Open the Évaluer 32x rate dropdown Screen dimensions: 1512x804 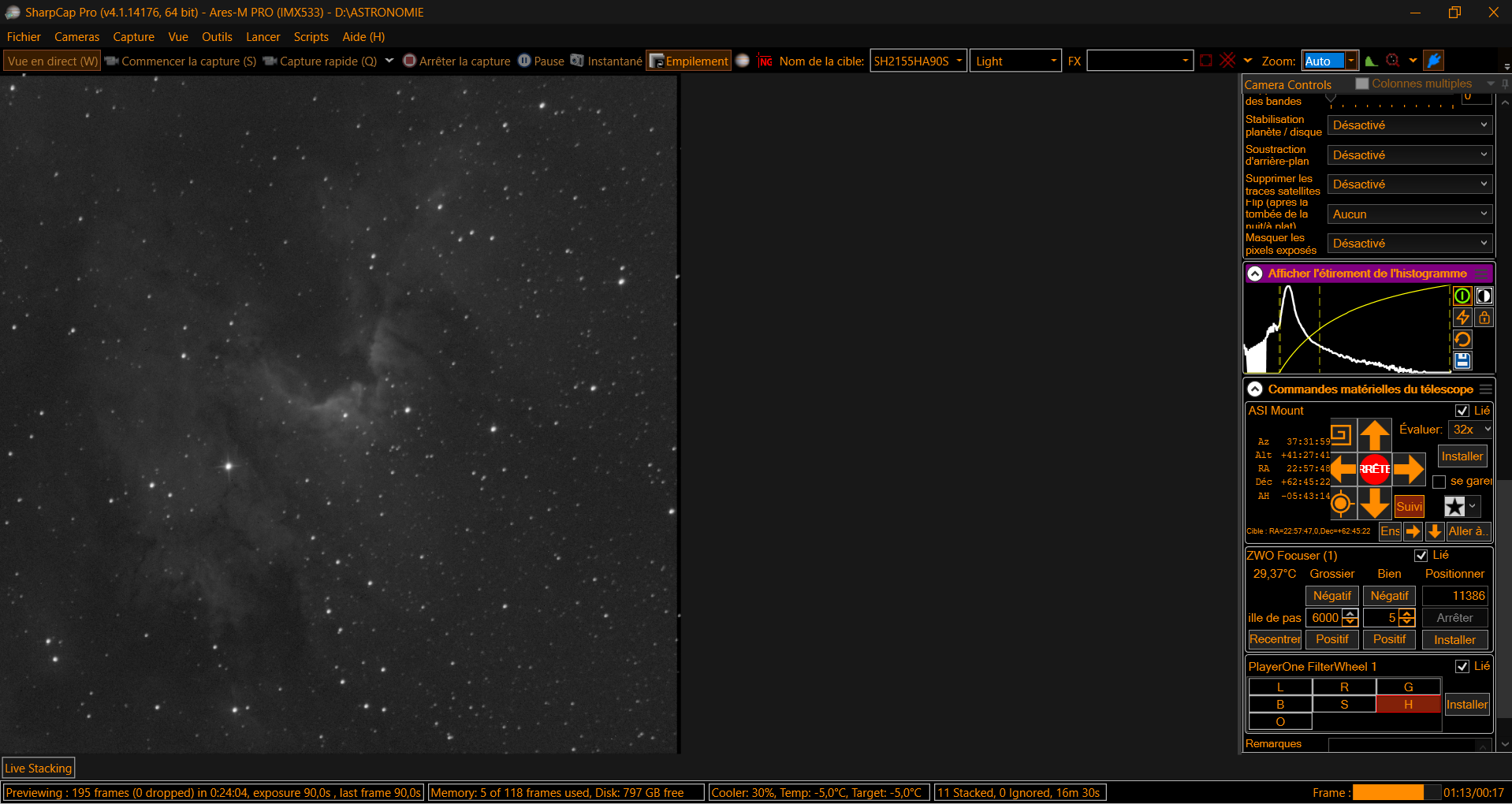click(x=1469, y=430)
